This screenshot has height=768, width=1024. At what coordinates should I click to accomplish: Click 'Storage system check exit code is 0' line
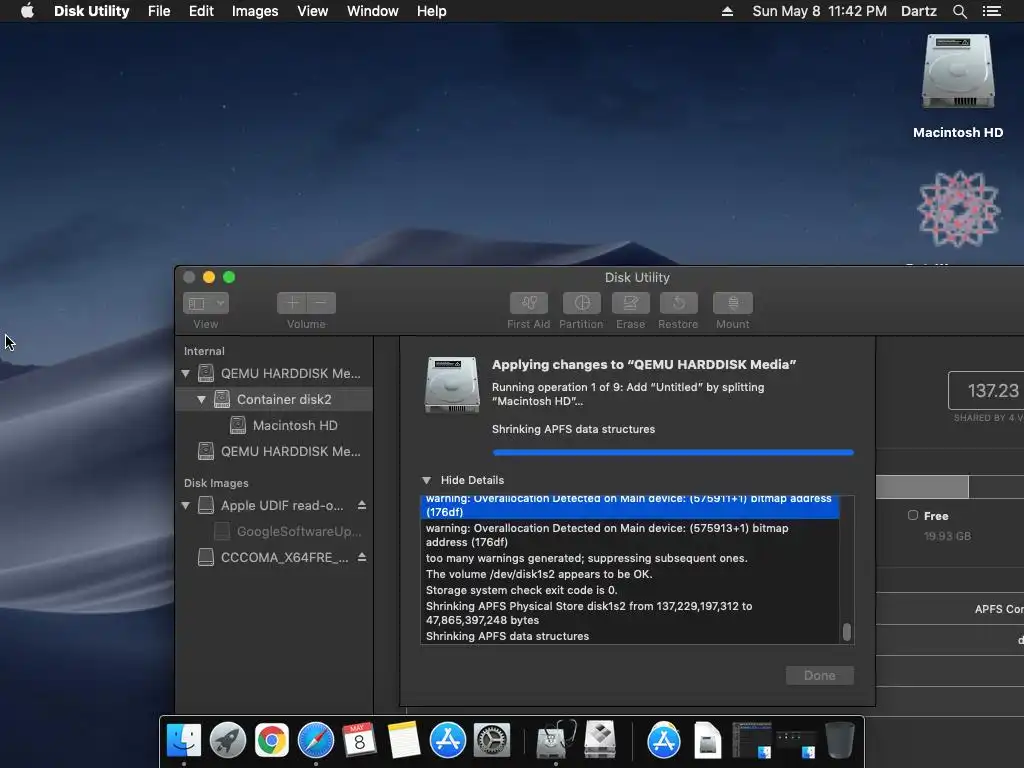(x=521, y=590)
